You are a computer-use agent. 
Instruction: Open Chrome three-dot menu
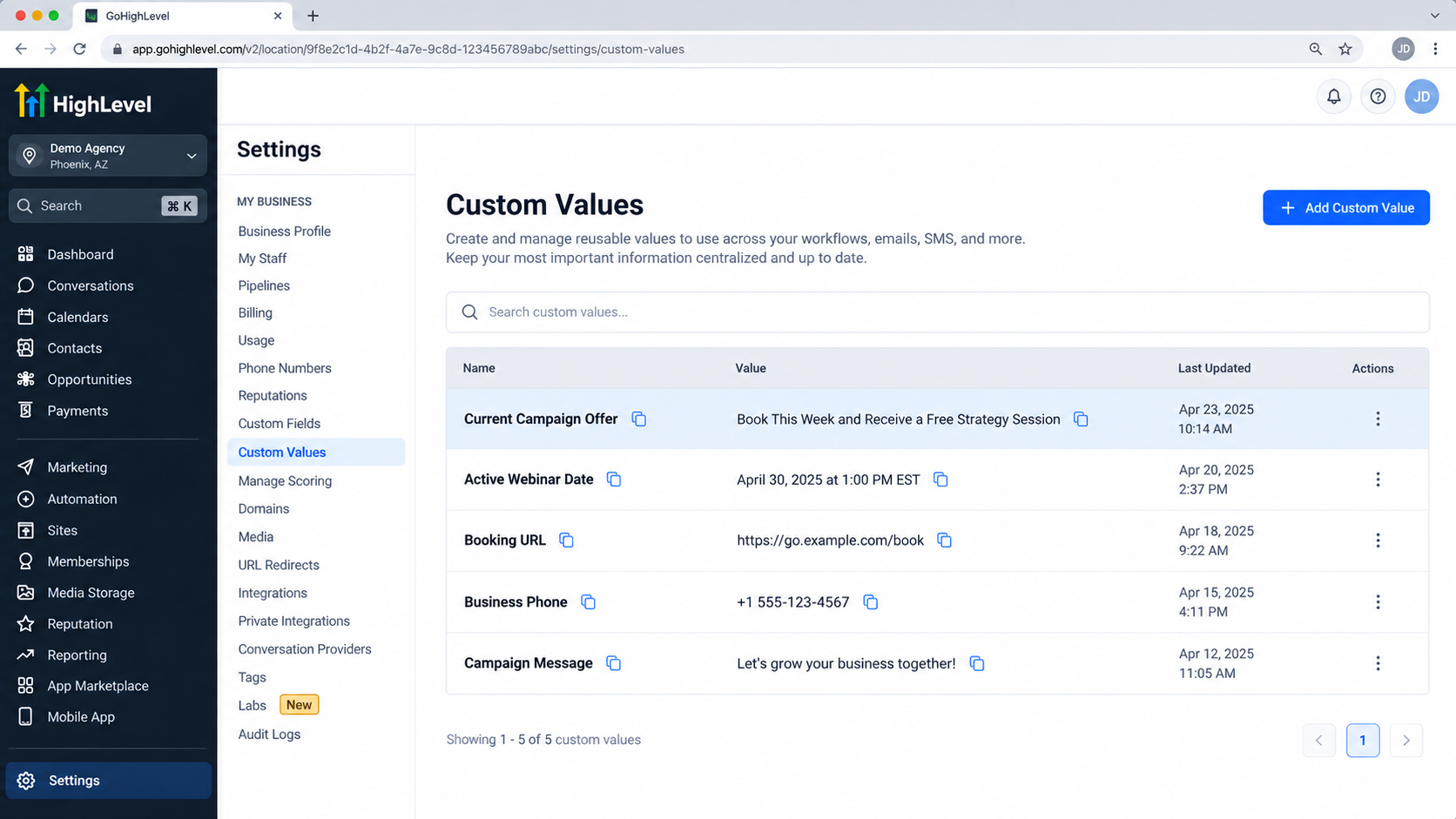click(x=1435, y=49)
